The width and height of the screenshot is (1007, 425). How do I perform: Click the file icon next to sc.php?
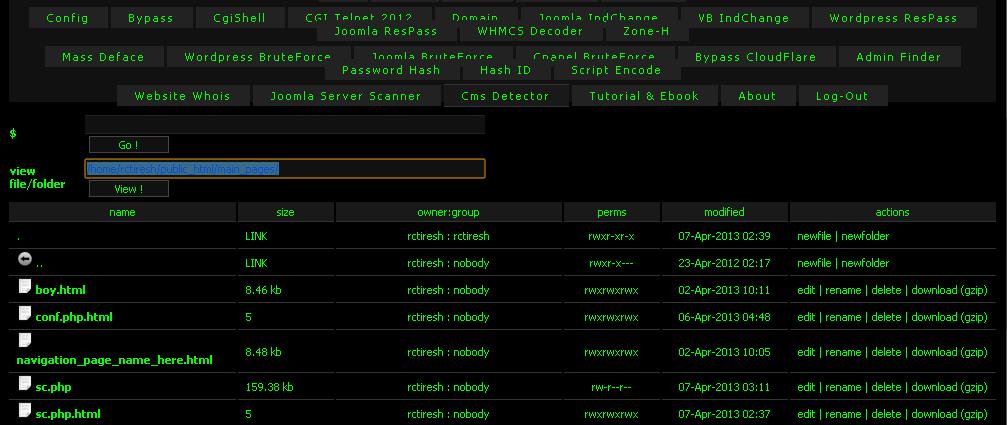click(24, 383)
